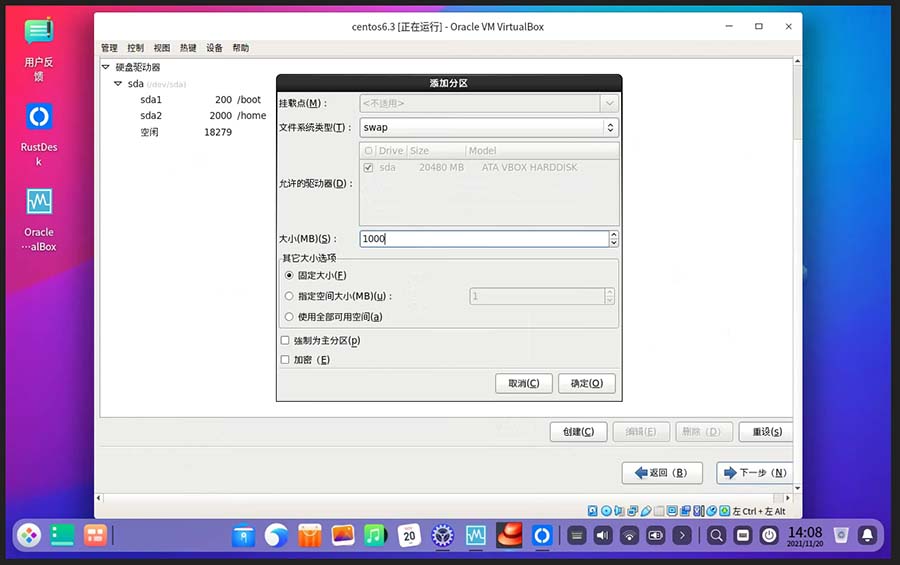This screenshot has width=900, height=565.
Task: Select the 指定空间大小(MB)(u) radio button
Action: coord(289,296)
